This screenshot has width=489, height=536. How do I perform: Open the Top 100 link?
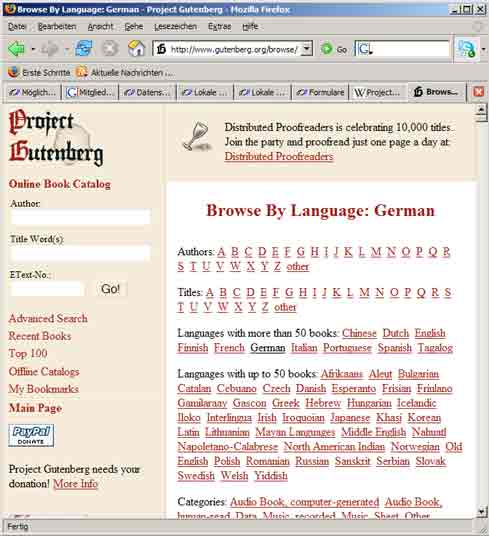pos(28,353)
